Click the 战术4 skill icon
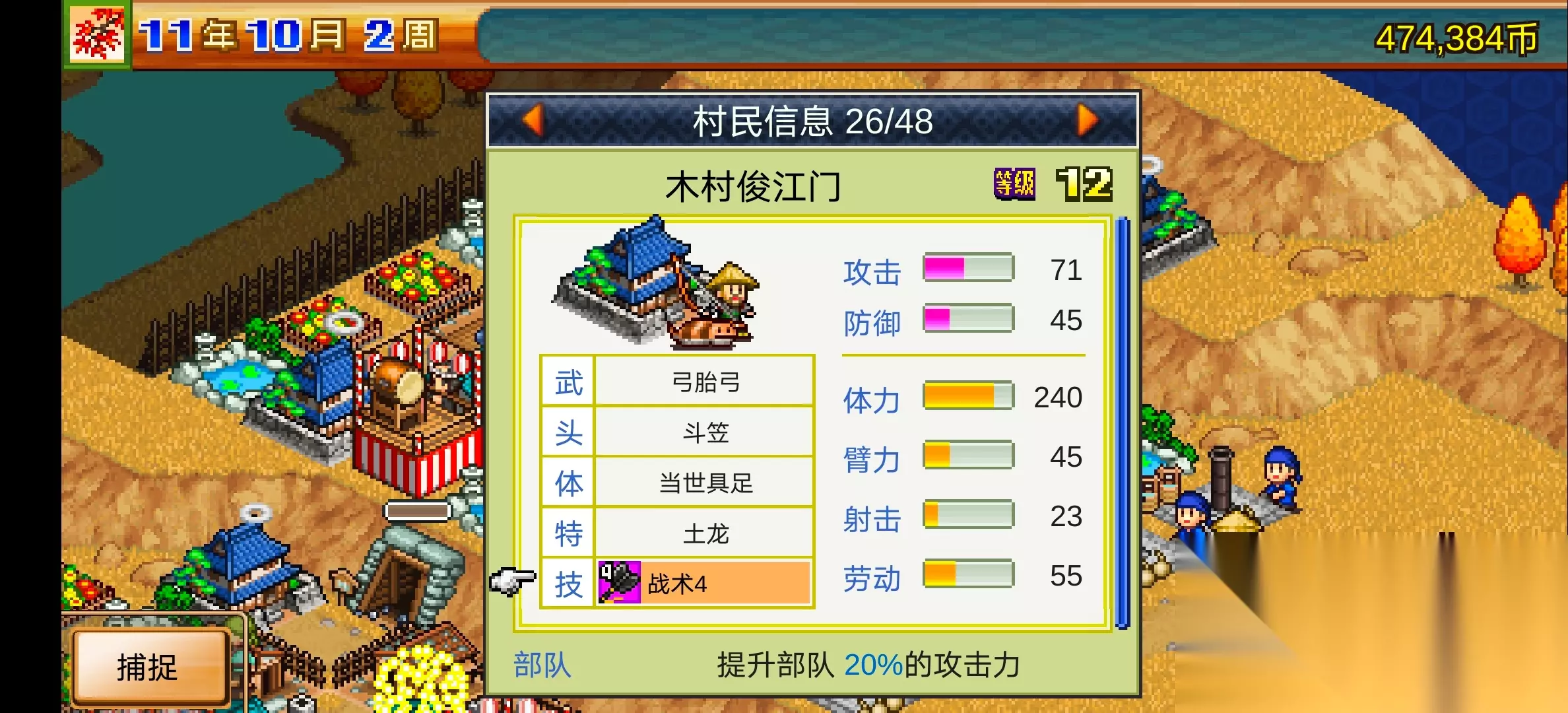 click(x=619, y=582)
